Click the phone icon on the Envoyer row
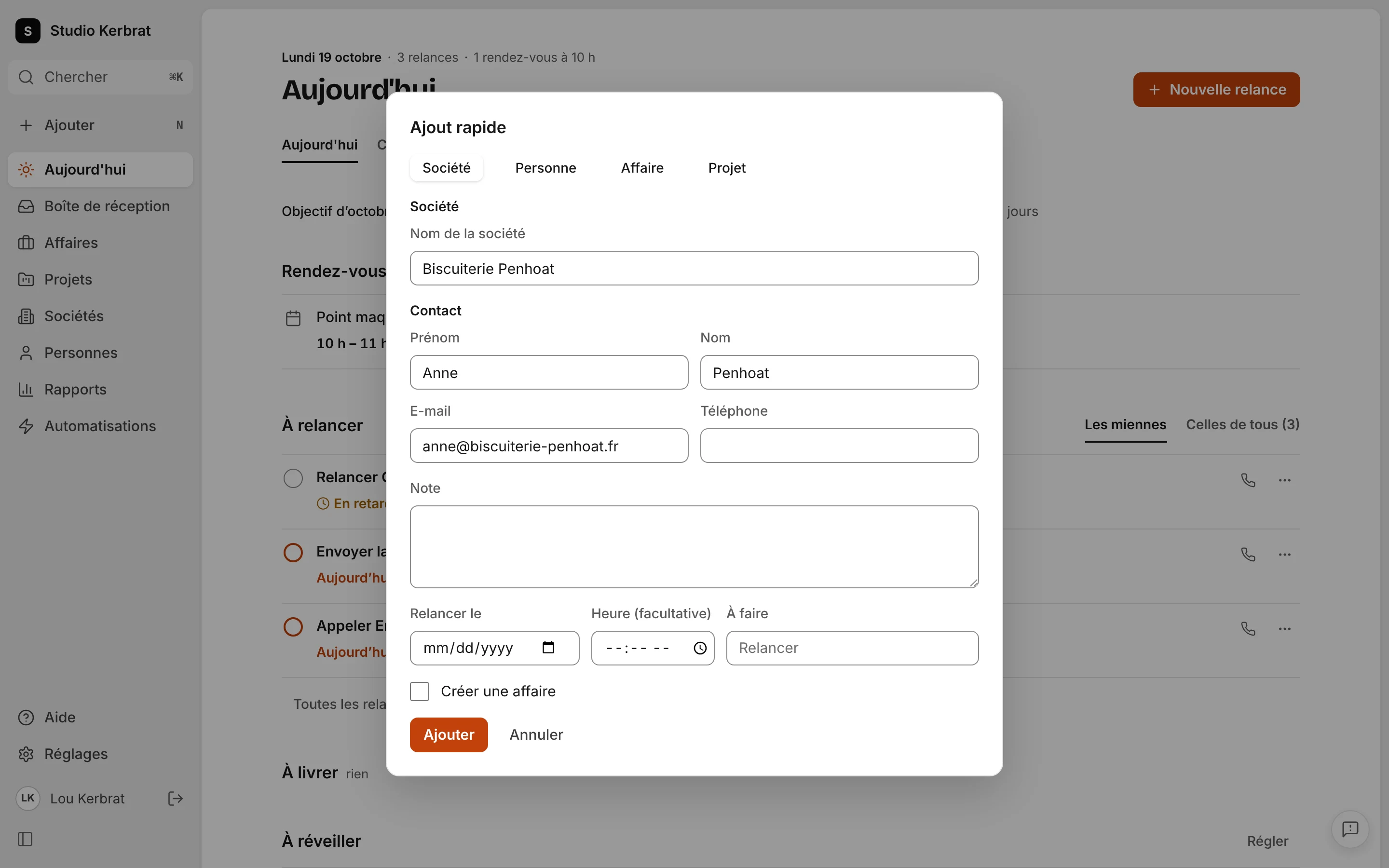Image resolution: width=1389 pixels, height=868 pixels. (1248, 555)
